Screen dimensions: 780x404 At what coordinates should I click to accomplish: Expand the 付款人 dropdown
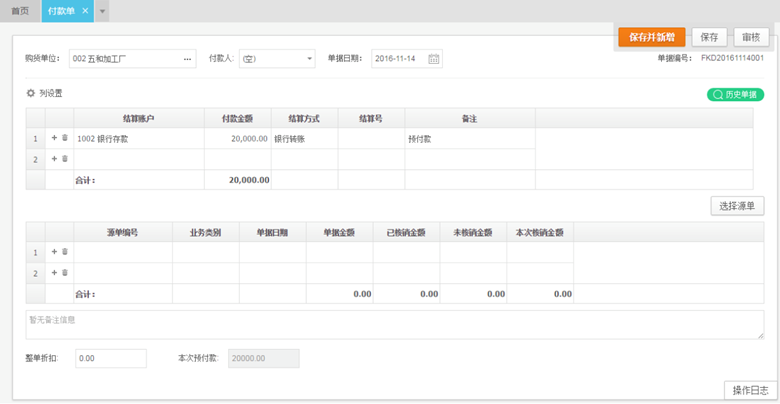coord(309,59)
